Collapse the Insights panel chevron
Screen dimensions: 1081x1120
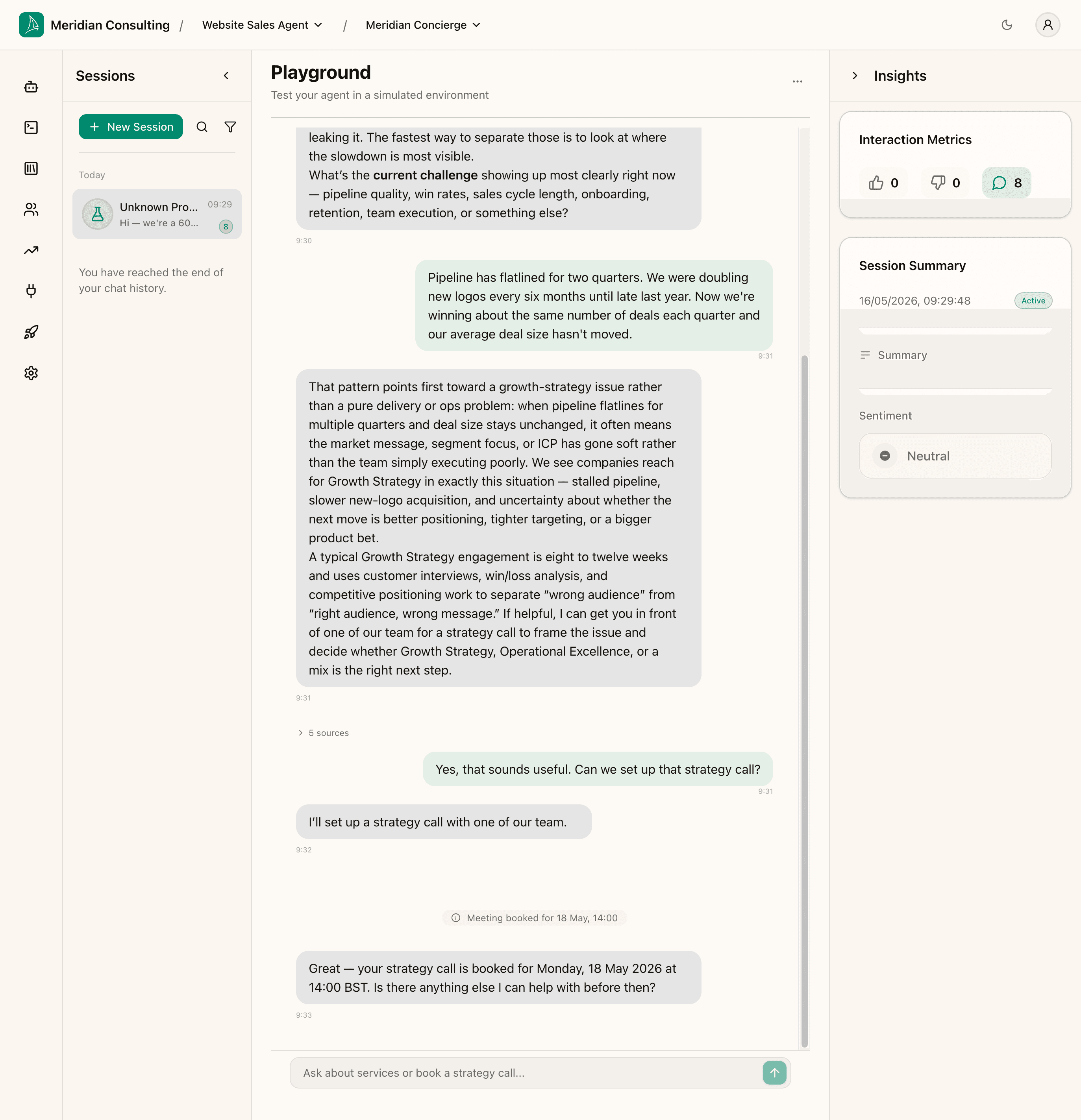(855, 76)
